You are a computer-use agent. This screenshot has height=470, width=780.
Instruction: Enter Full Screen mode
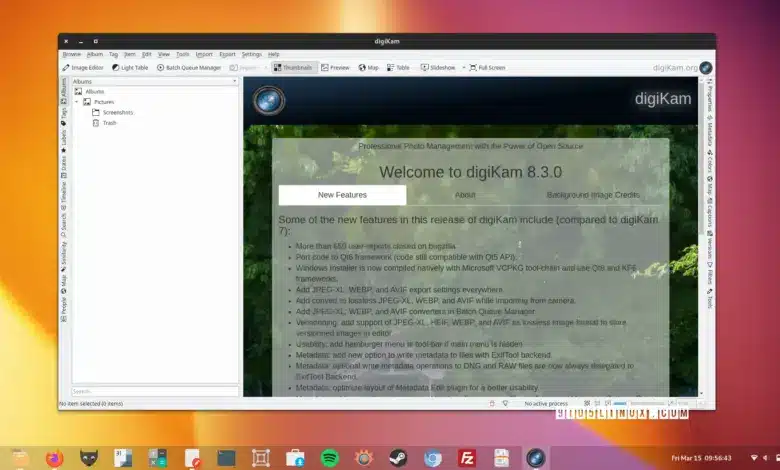click(x=487, y=68)
